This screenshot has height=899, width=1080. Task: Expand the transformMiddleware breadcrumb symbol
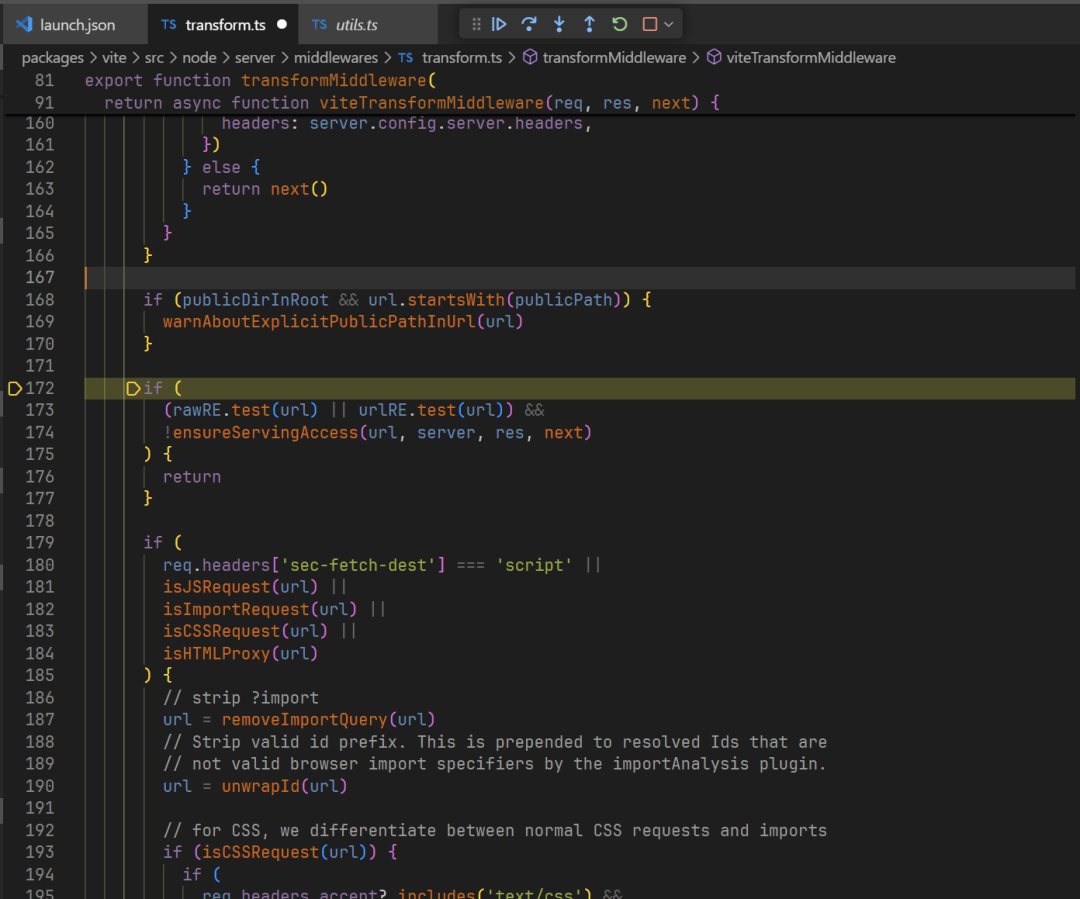pos(614,58)
